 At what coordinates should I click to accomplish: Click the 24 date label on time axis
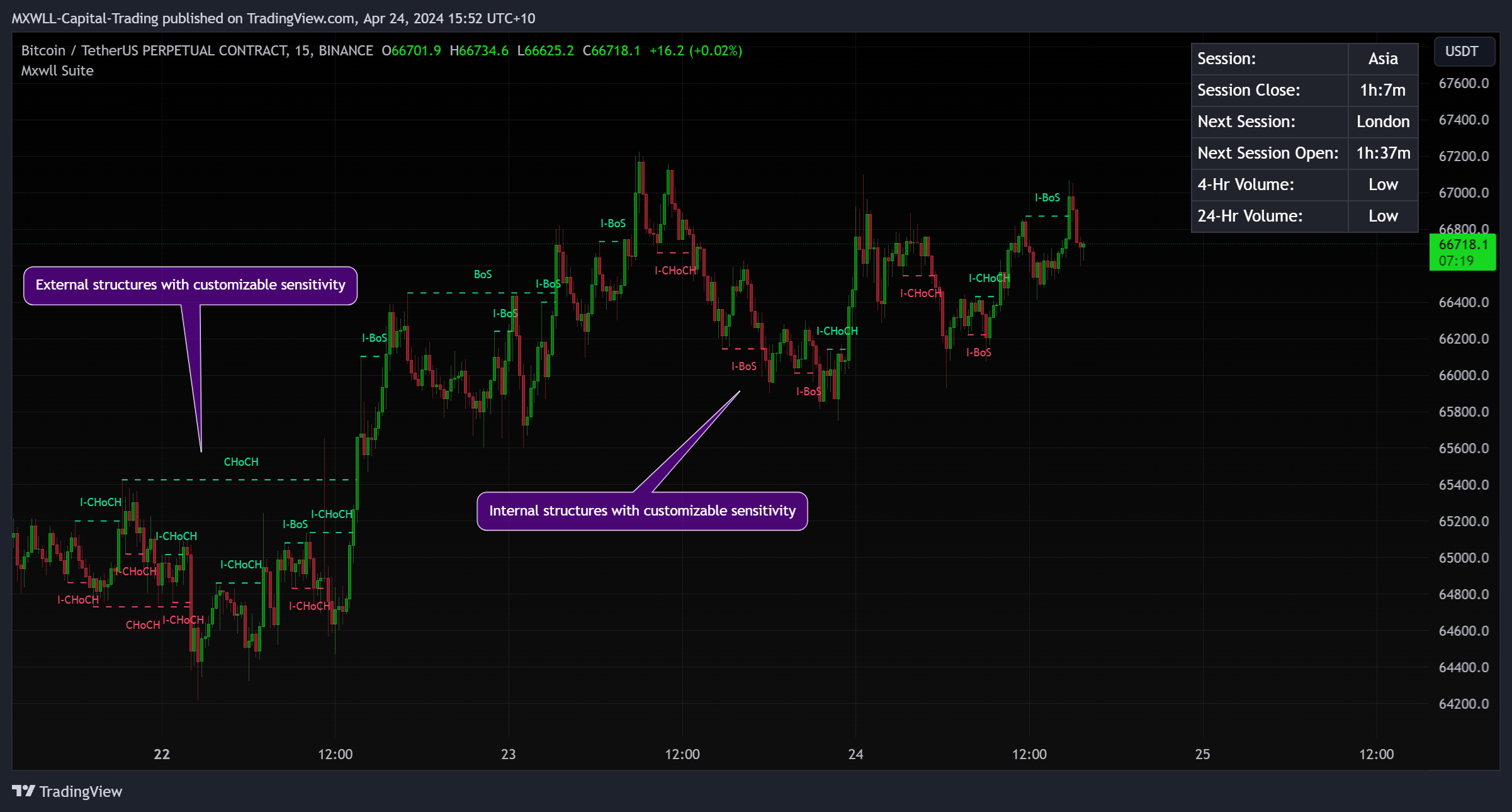coord(855,754)
